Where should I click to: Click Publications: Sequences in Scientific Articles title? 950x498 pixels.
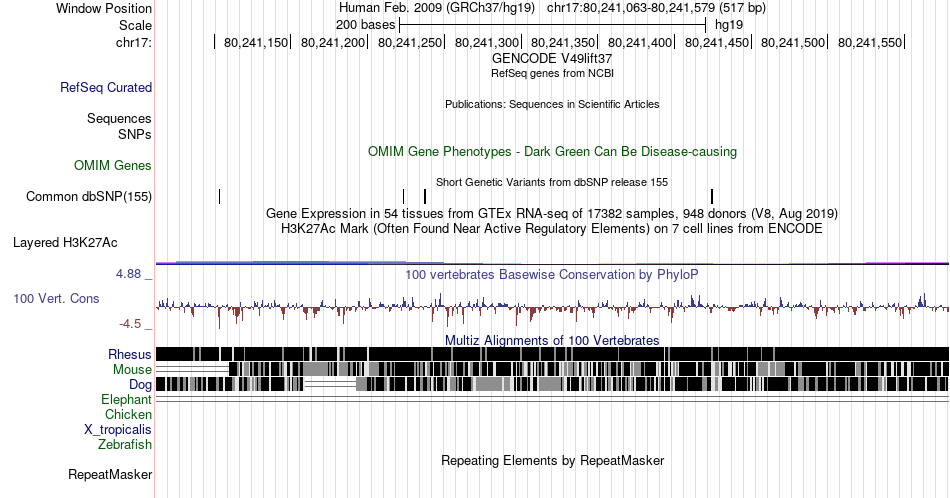click(552, 104)
